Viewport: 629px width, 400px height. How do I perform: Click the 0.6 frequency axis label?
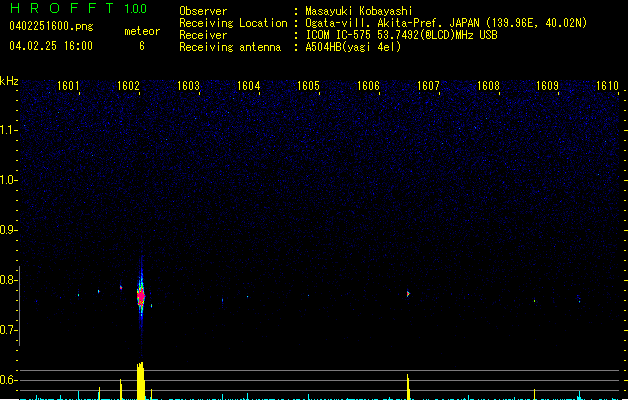pyautogui.click(x=9, y=380)
